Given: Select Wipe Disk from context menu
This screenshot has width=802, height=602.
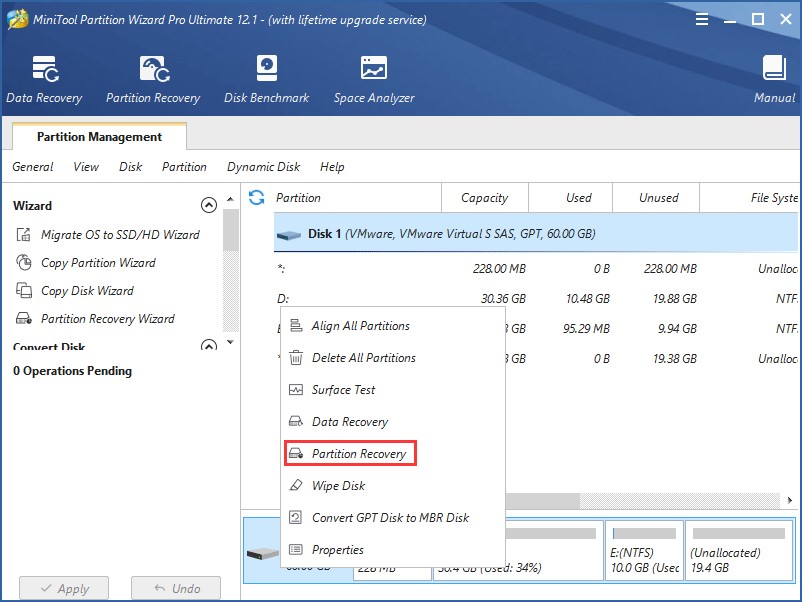Looking at the screenshot, I should pos(338,486).
